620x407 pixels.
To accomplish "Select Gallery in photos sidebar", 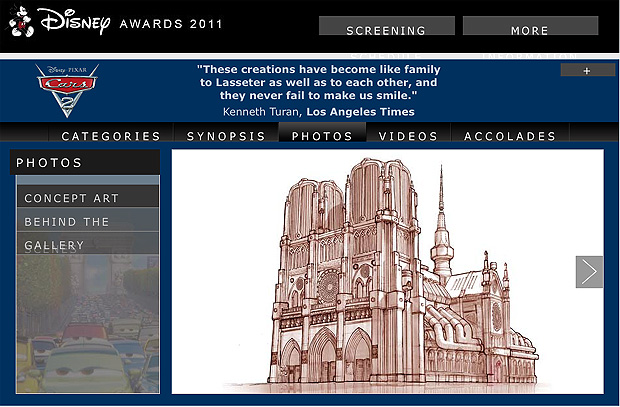I will [88, 243].
